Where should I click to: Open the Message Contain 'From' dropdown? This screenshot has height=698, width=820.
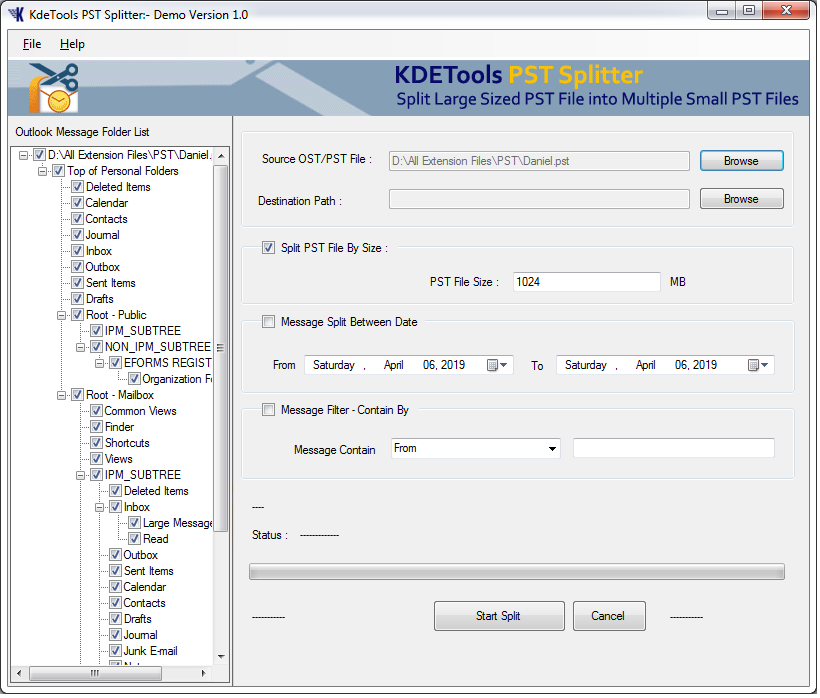click(x=476, y=449)
